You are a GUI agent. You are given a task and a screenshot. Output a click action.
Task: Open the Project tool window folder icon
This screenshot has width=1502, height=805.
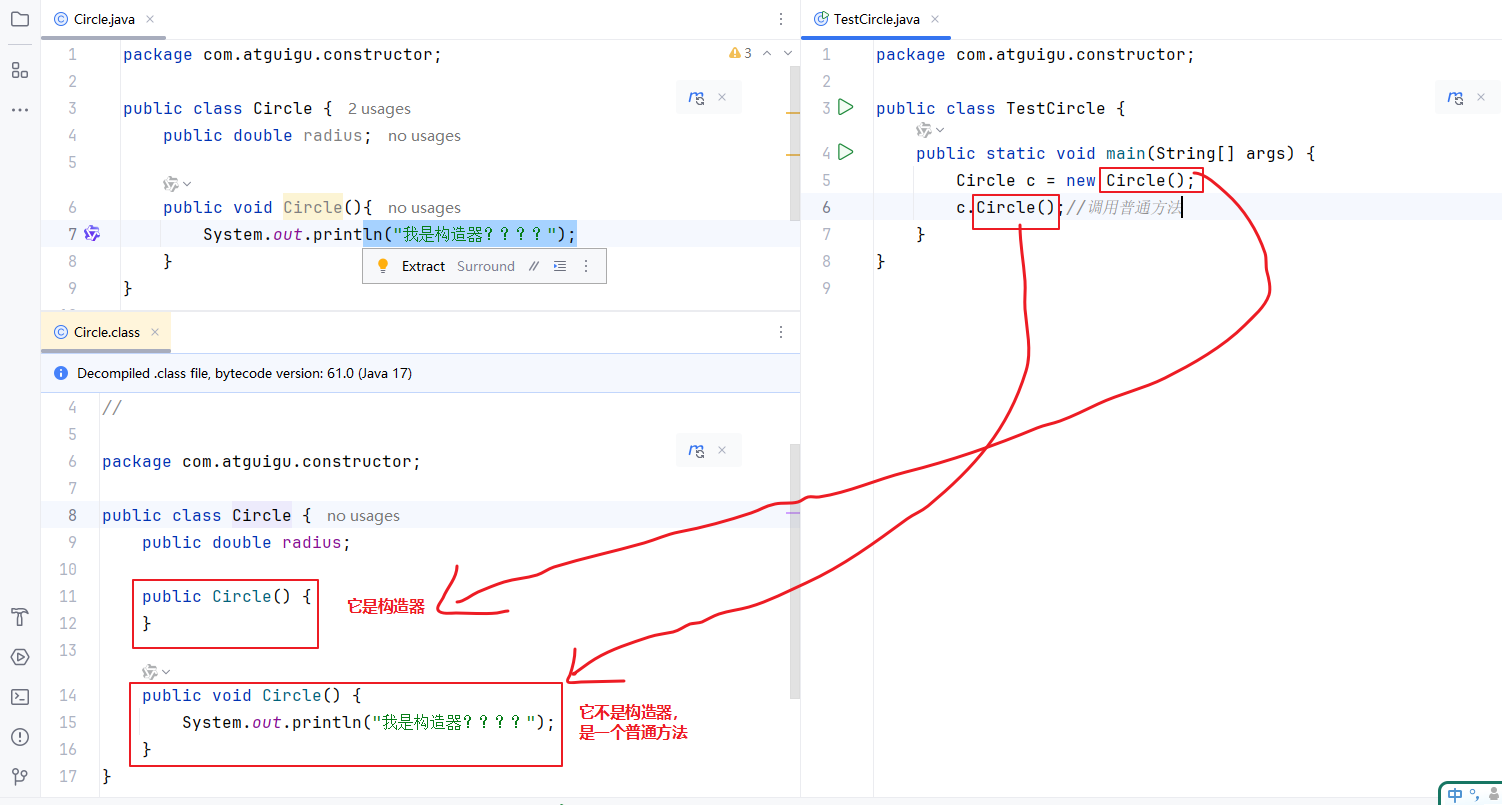click(19, 18)
